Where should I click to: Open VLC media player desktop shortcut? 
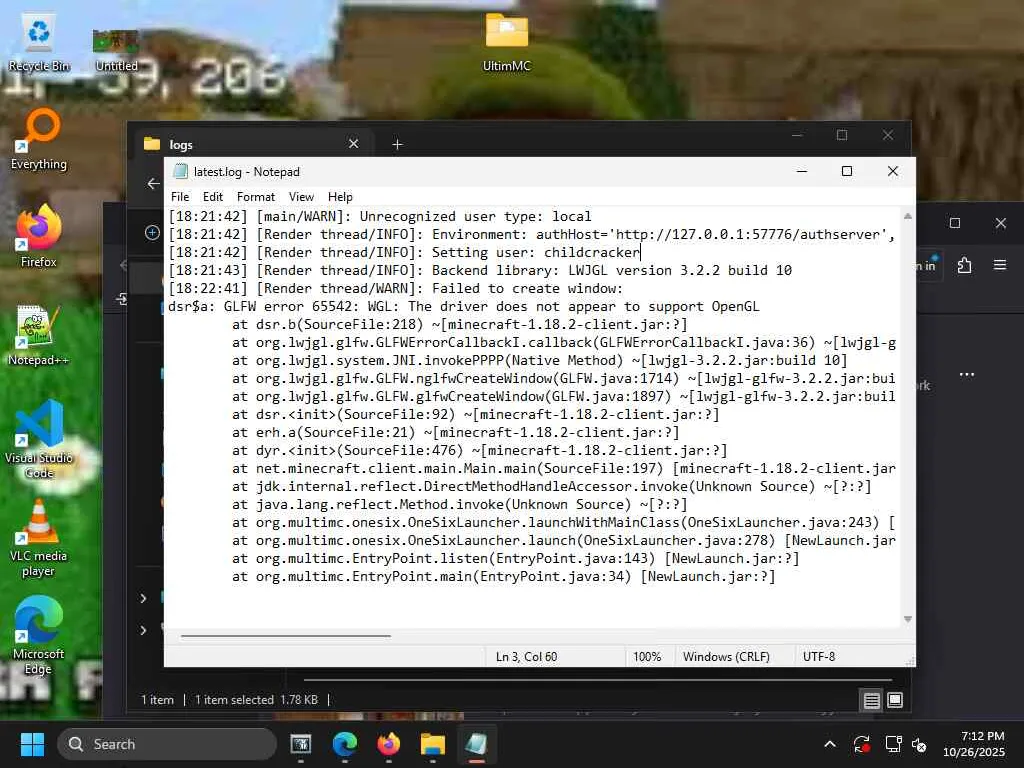pyautogui.click(x=39, y=537)
